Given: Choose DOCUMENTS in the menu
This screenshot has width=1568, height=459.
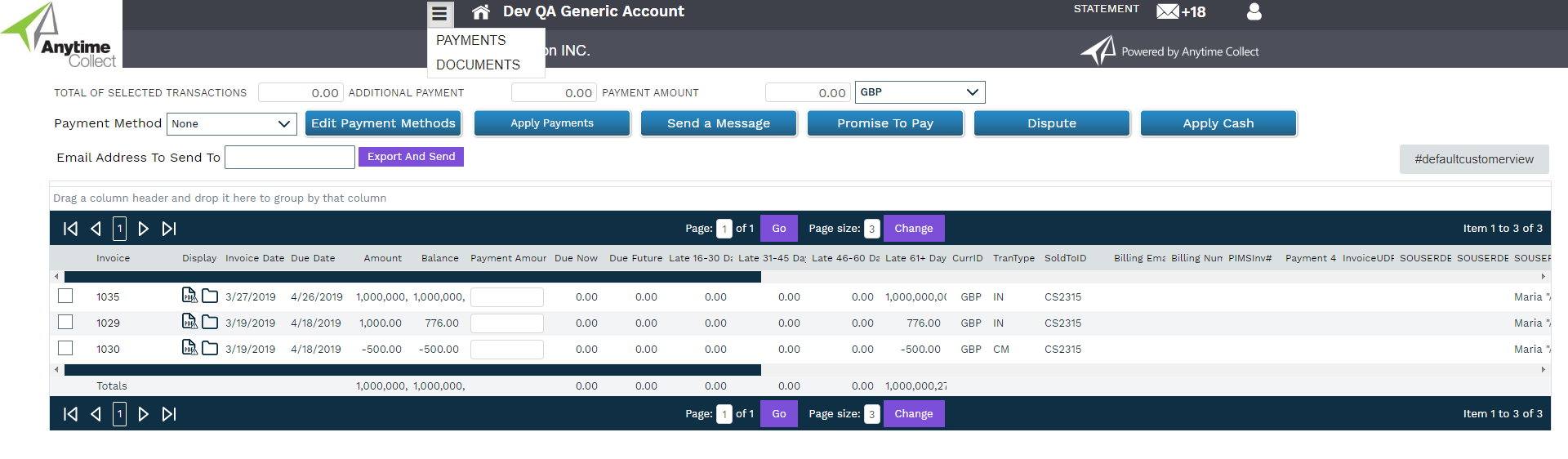Looking at the screenshot, I should tap(478, 65).
